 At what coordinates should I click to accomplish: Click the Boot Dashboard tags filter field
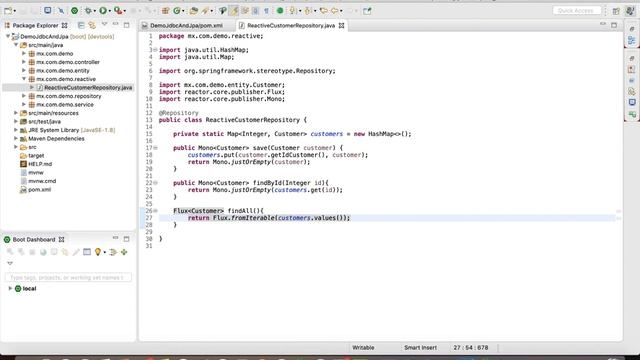point(68,278)
